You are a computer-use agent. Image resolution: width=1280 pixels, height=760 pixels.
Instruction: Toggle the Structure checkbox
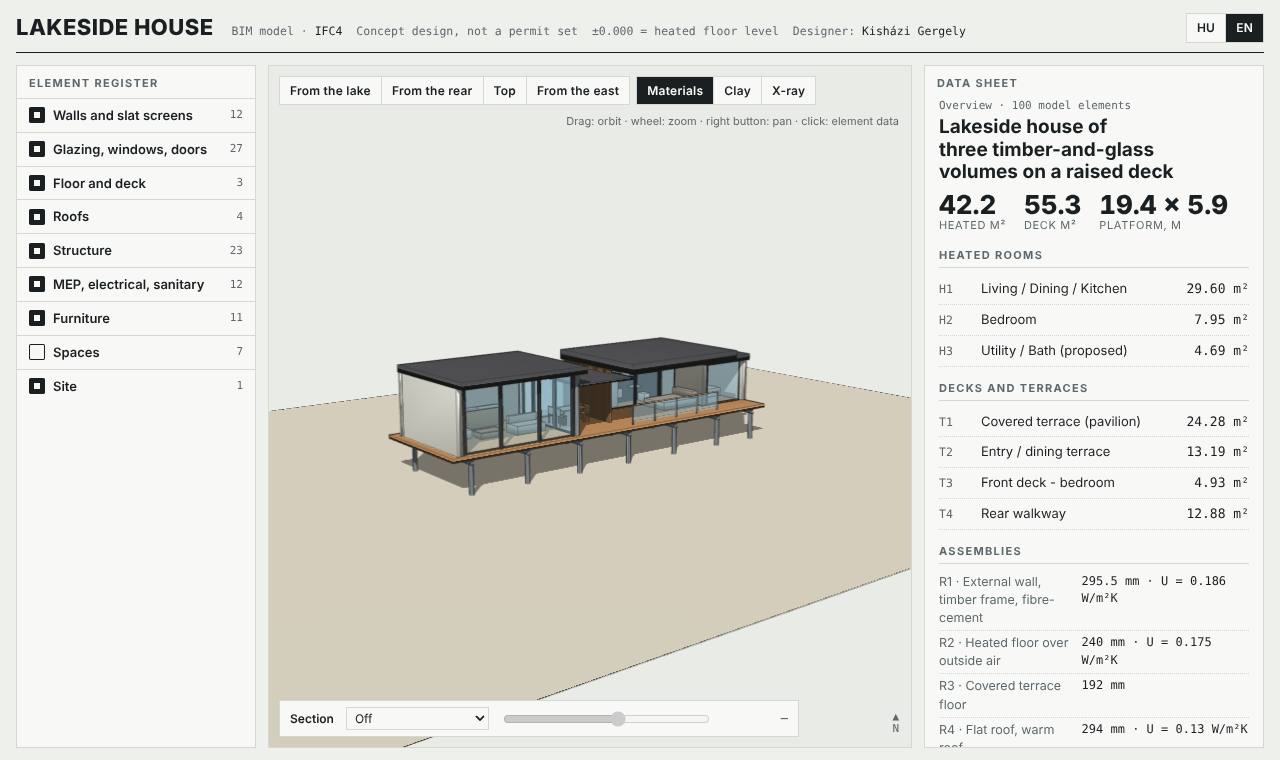tap(37, 250)
